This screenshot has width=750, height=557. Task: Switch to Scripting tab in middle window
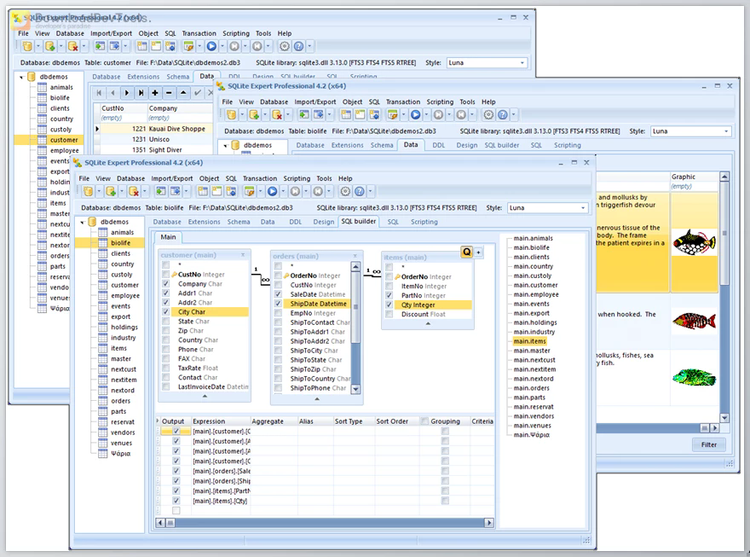pos(567,145)
